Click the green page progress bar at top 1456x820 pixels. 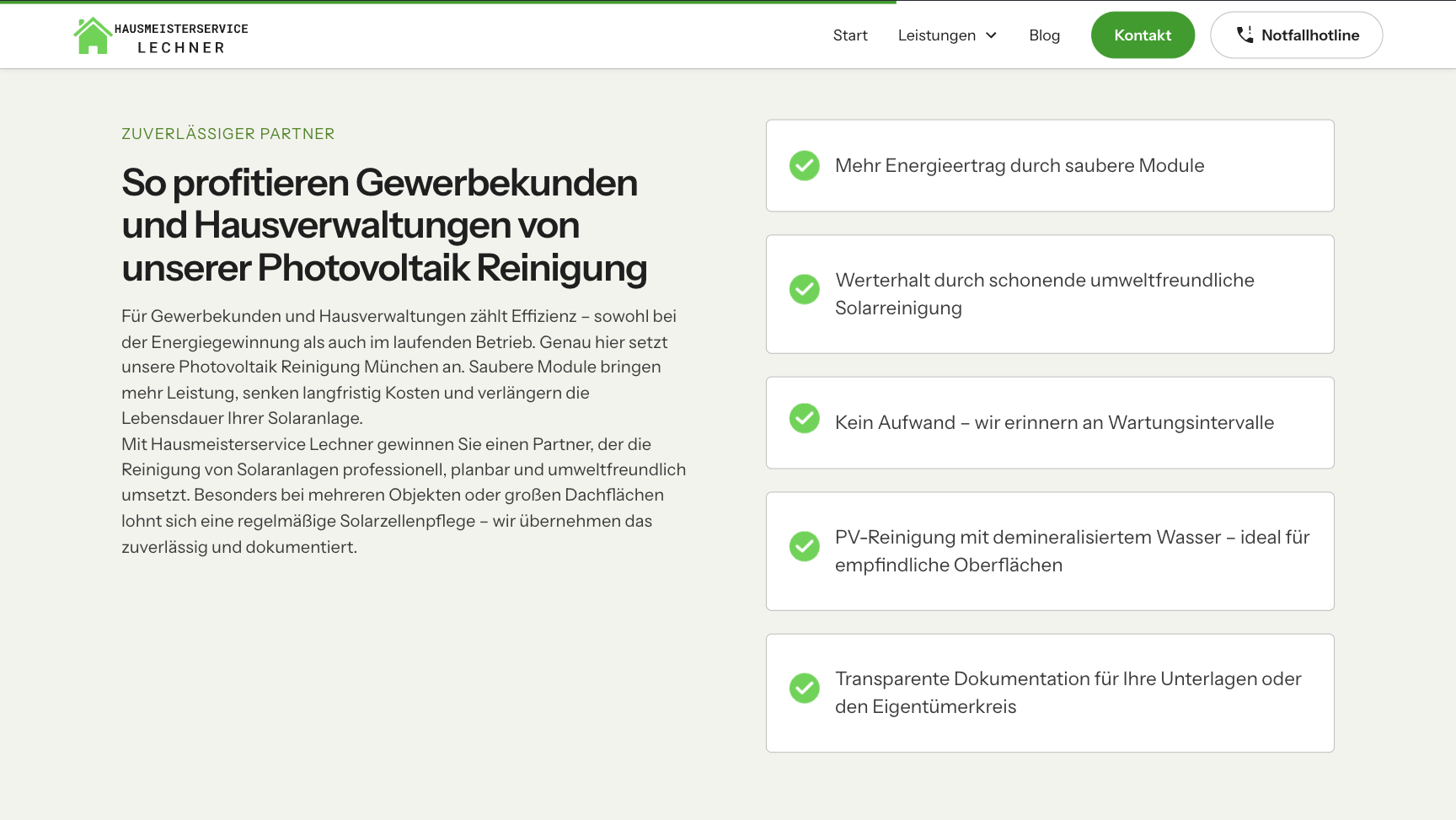(x=448, y=2)
